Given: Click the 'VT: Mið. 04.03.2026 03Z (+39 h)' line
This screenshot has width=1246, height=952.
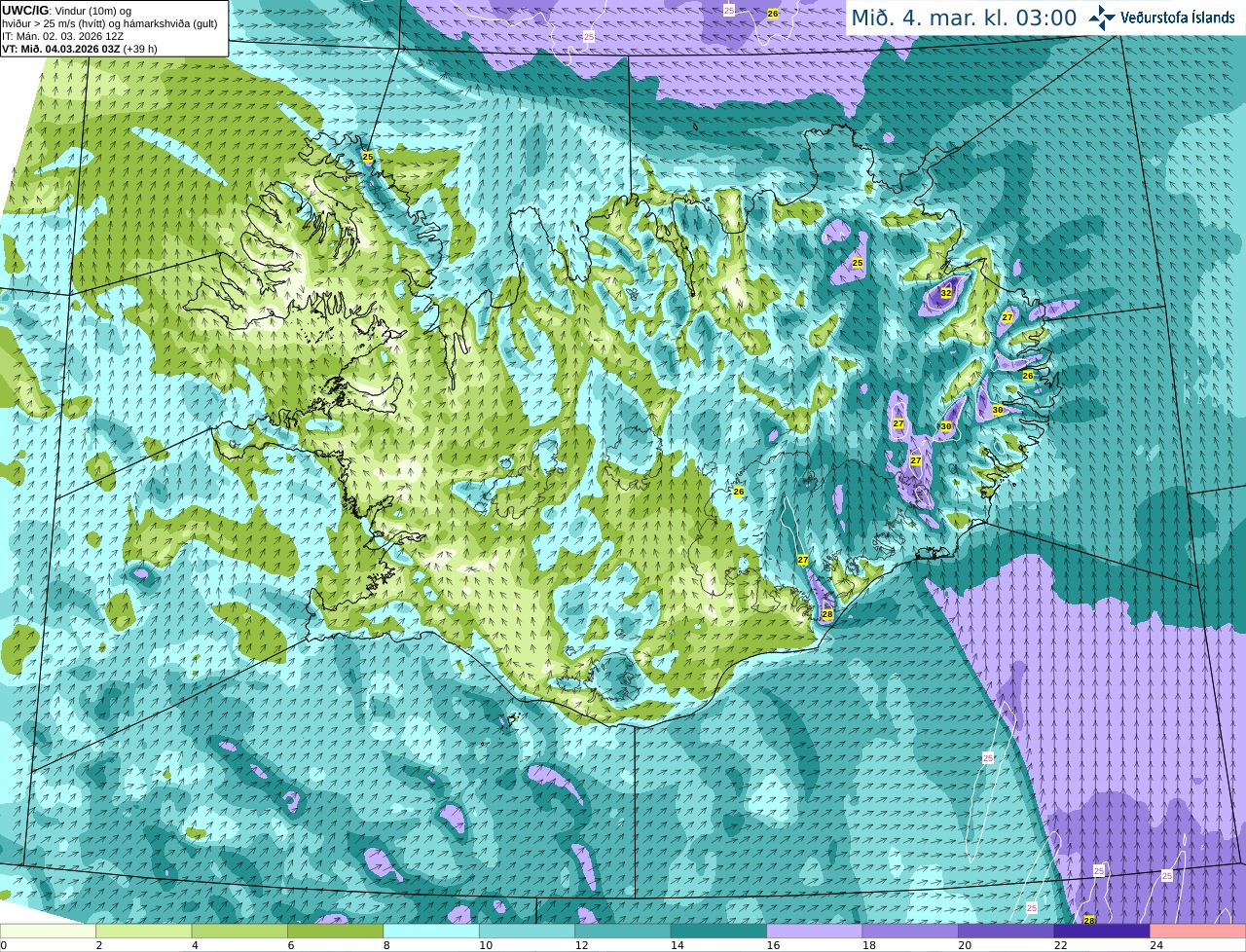Looking at the screenshot, I should coord(80,48).
